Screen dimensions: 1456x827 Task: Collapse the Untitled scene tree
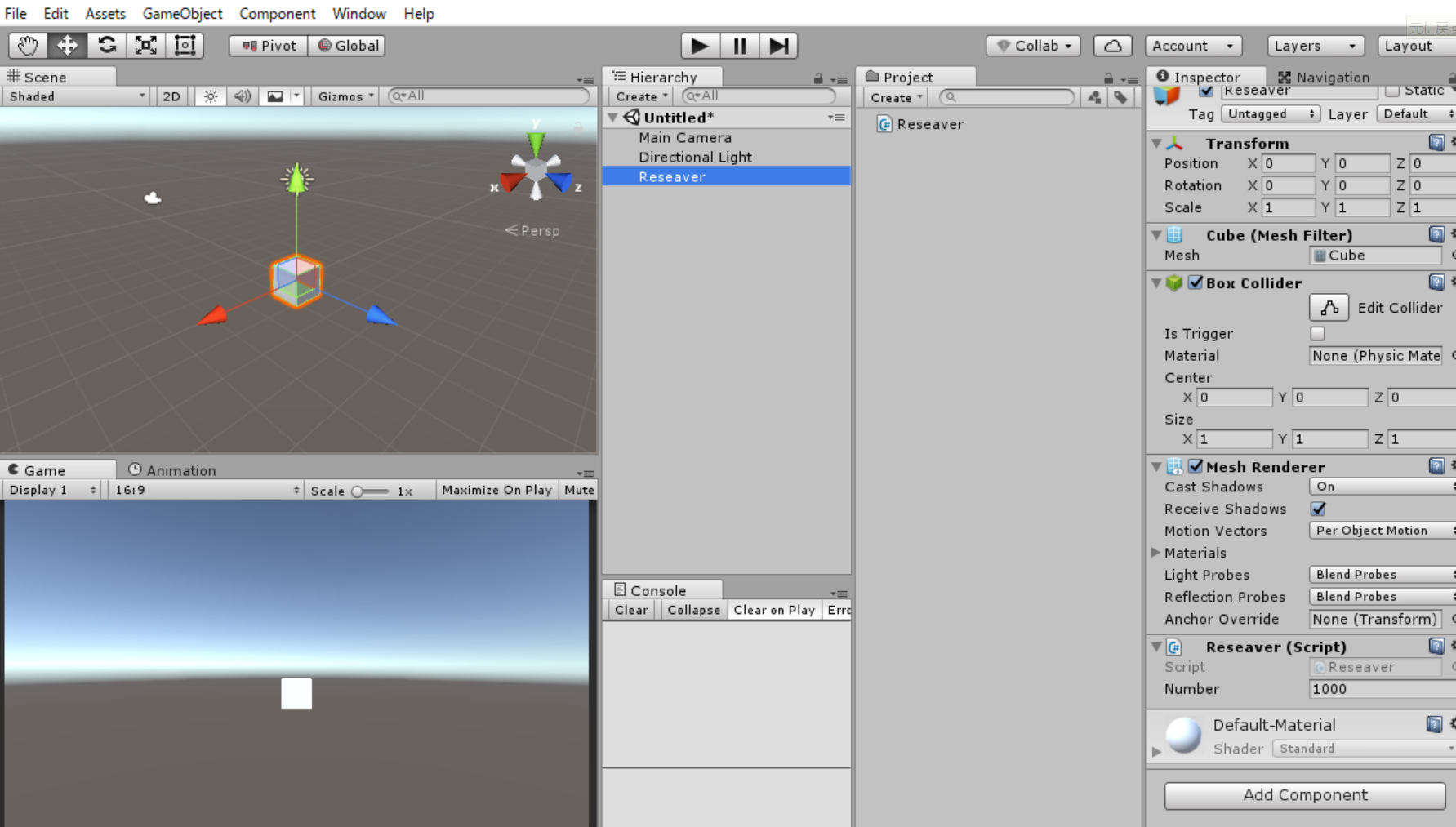(x=612, y=118)
